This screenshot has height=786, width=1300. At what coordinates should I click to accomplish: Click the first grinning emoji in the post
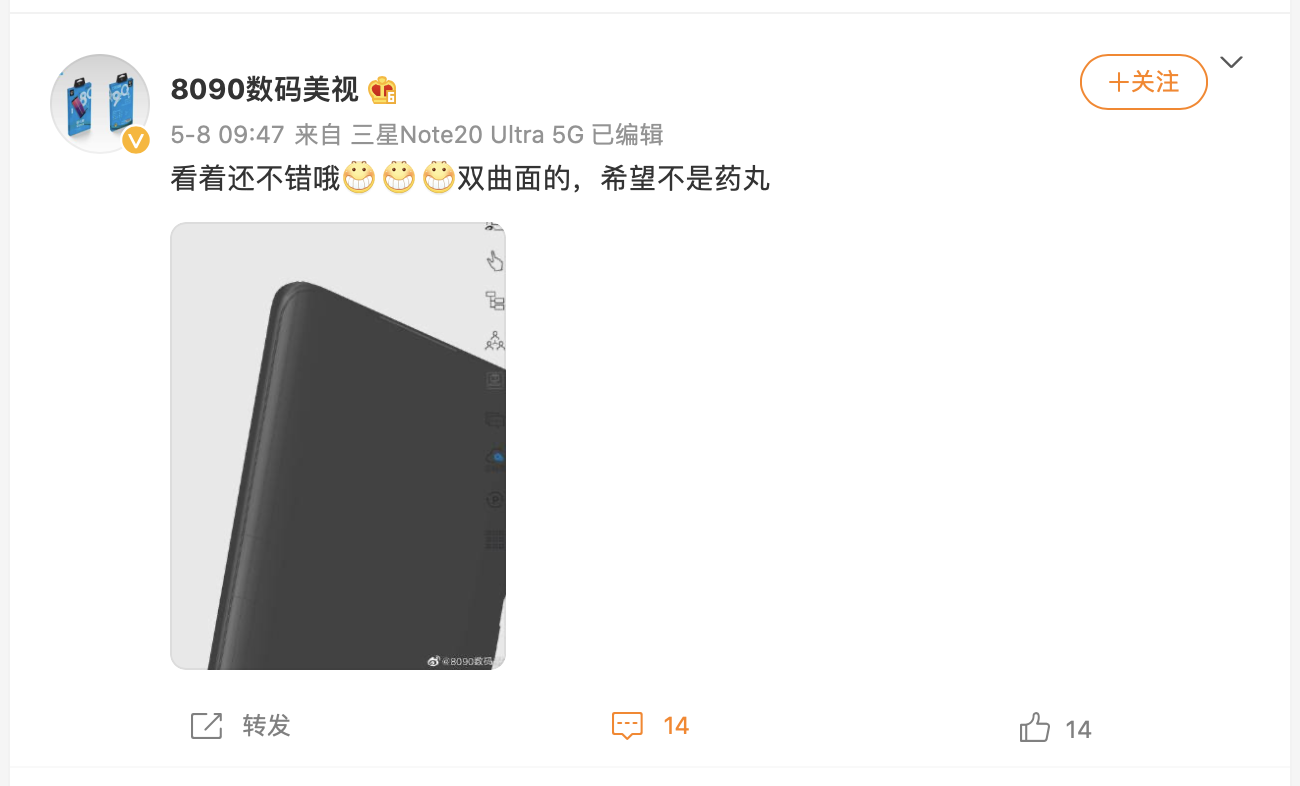click(359, 179)
